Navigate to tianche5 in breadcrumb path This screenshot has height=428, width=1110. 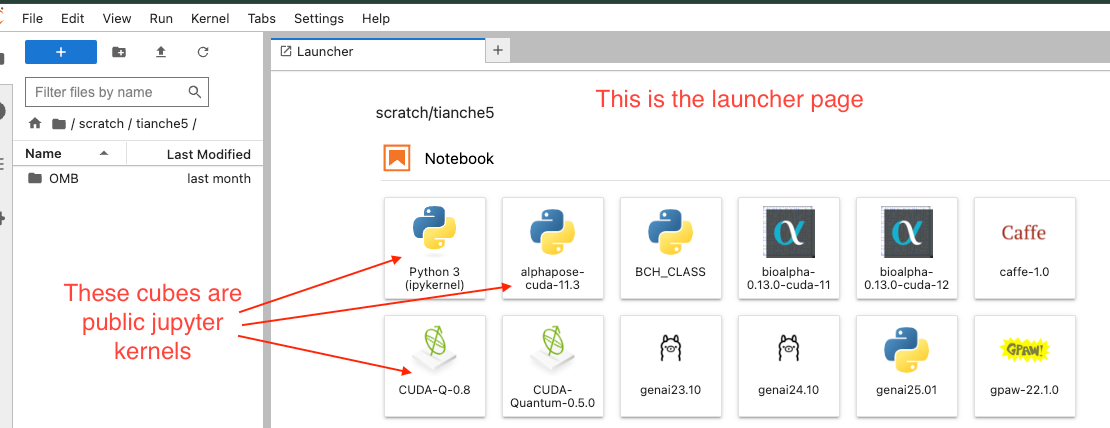pyautogui.click(x=163, y=124)
